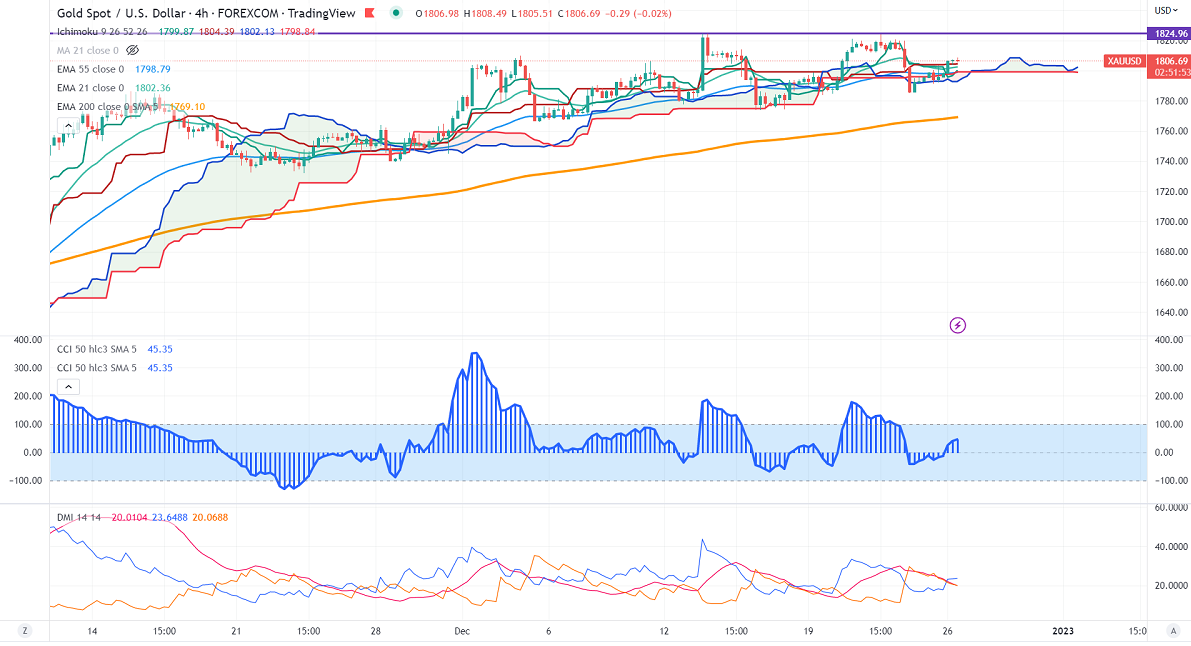Click the EMA 55 value 1798.79
1191x646 pixels.
click(x=153, y=69)
